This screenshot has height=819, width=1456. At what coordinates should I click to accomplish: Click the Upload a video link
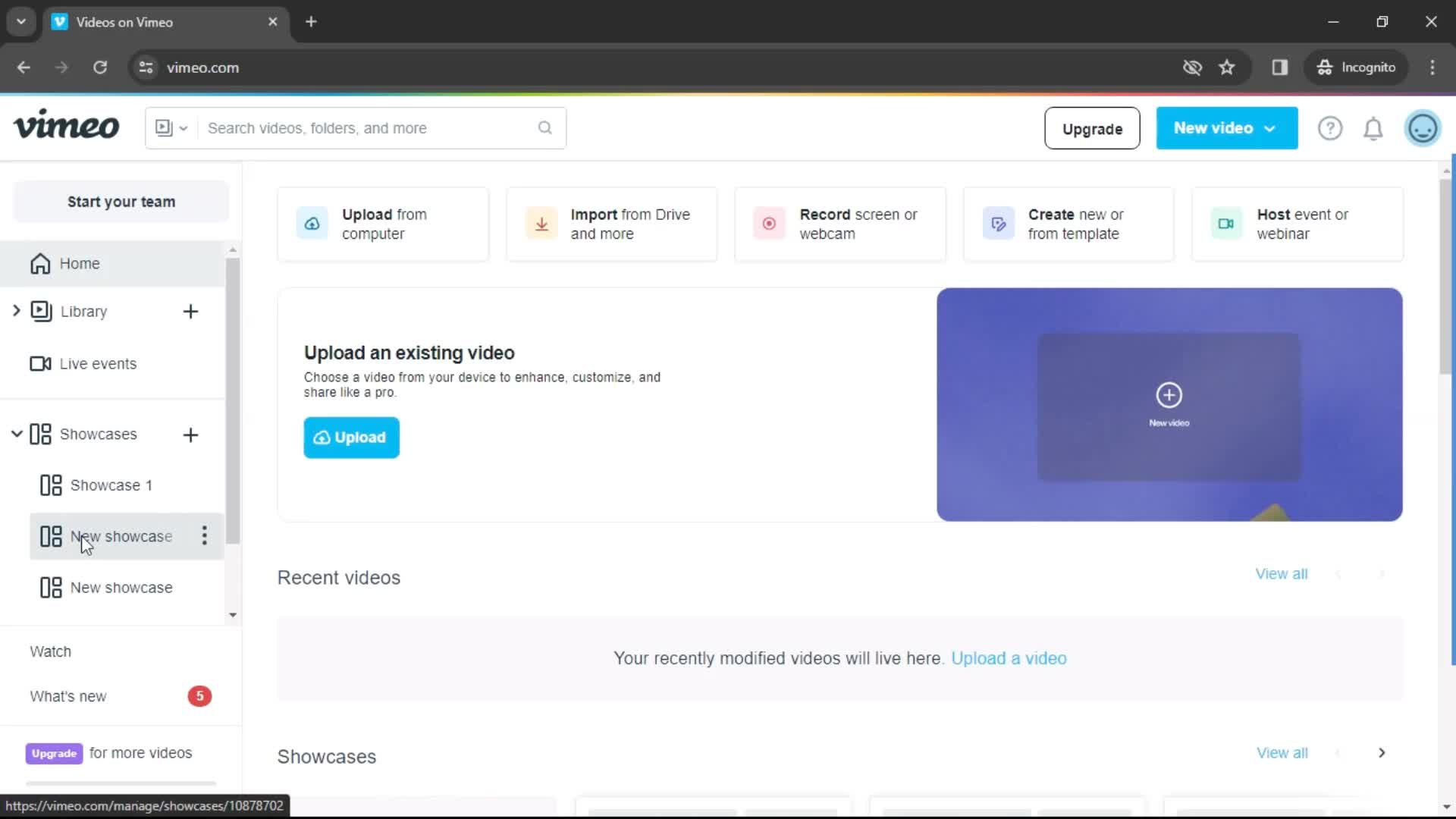(1009, 658)
